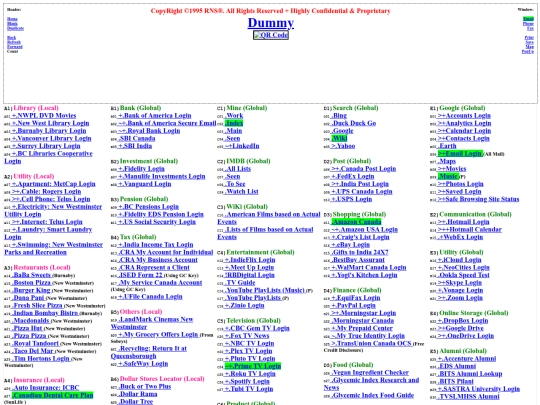Screen dimensions: 540x405
Task: Open Tim Hortons Login link
Action: (x=41, y=359)
